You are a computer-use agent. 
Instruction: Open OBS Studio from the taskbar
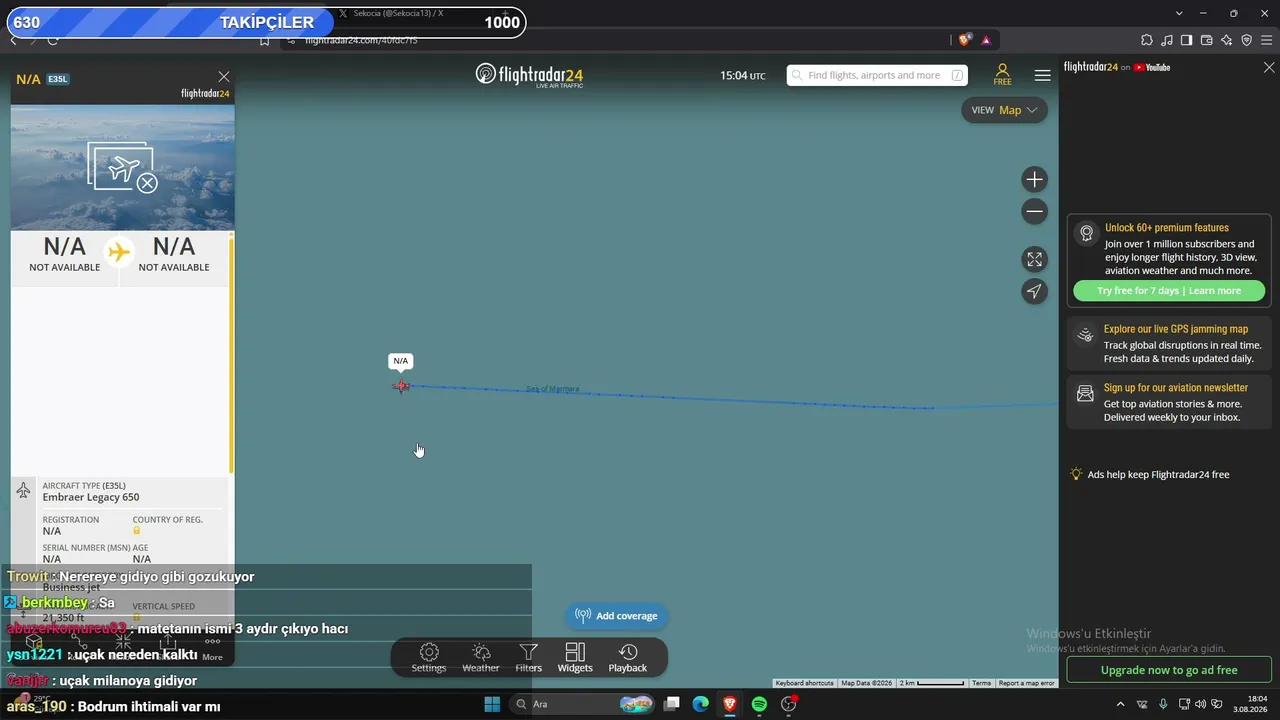coord(788,704)
